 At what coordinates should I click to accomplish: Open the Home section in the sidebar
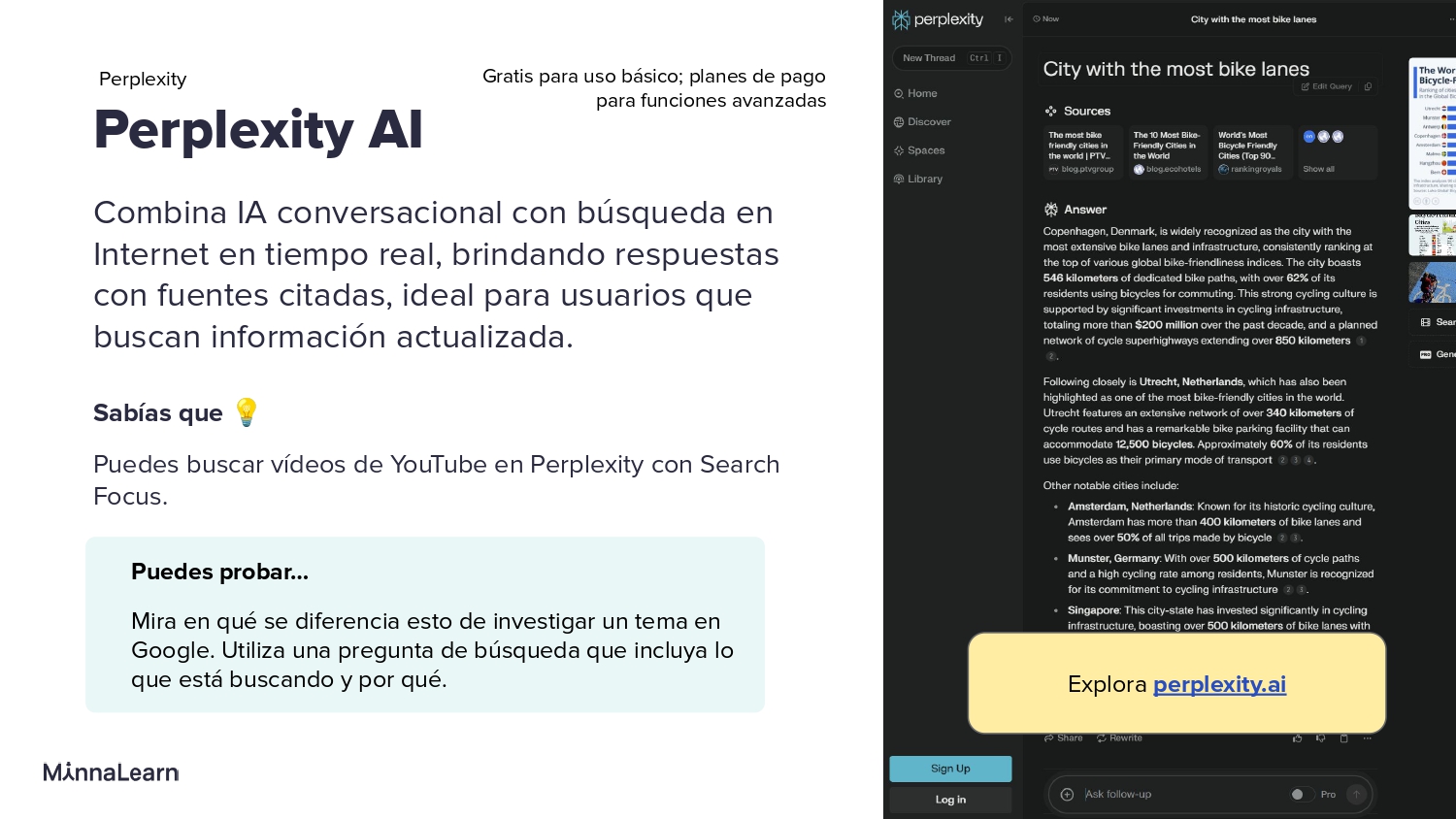point(915,94)
